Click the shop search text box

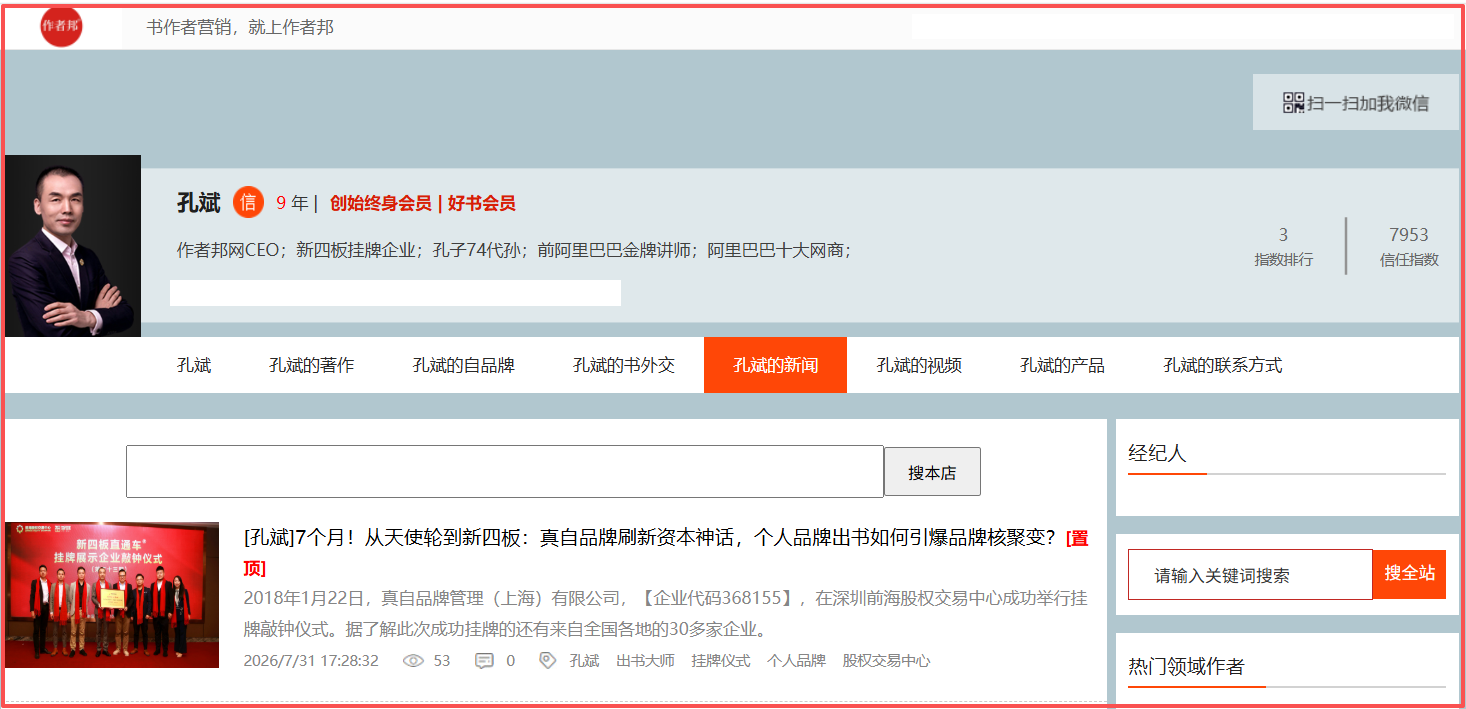pyautogui.click(x=505, y=471)
